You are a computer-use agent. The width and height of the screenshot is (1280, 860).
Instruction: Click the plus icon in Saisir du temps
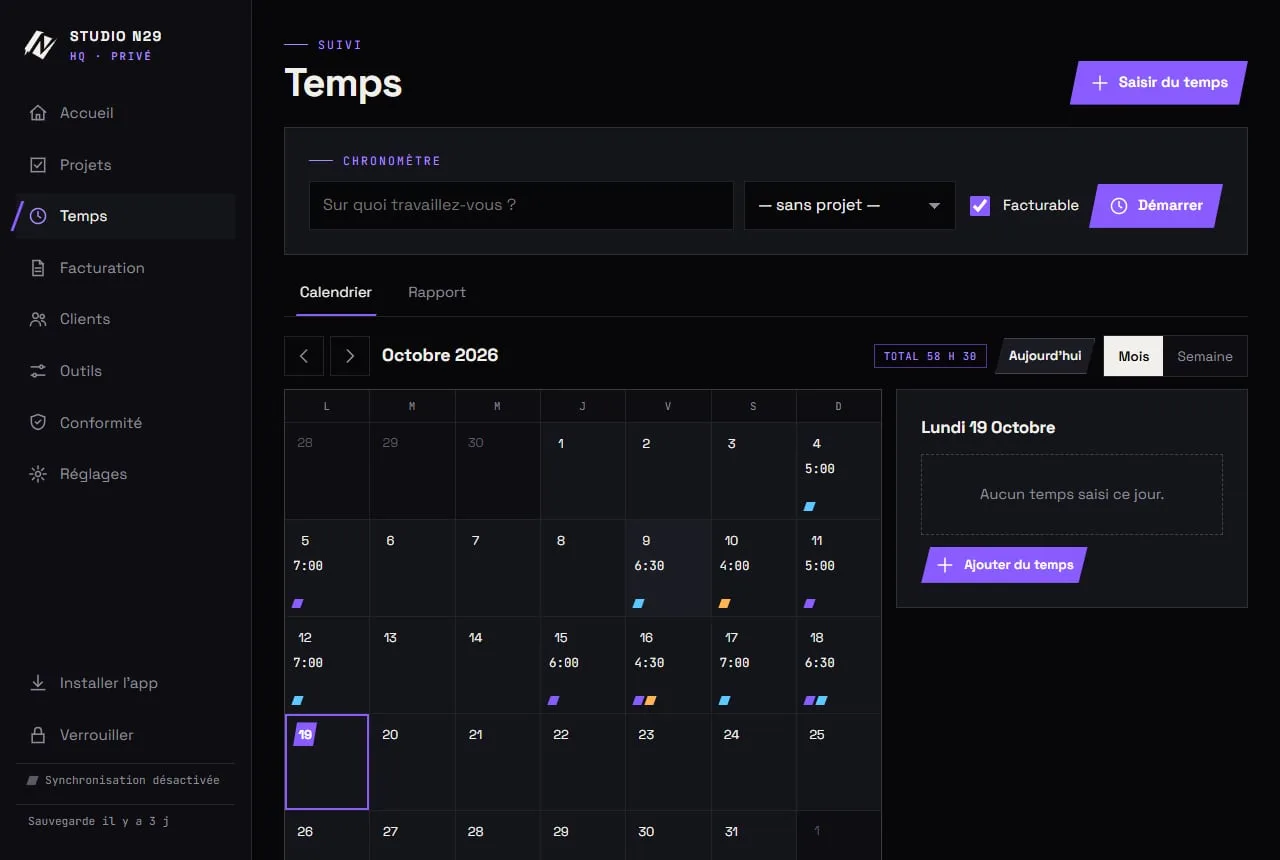(1100, 83)
